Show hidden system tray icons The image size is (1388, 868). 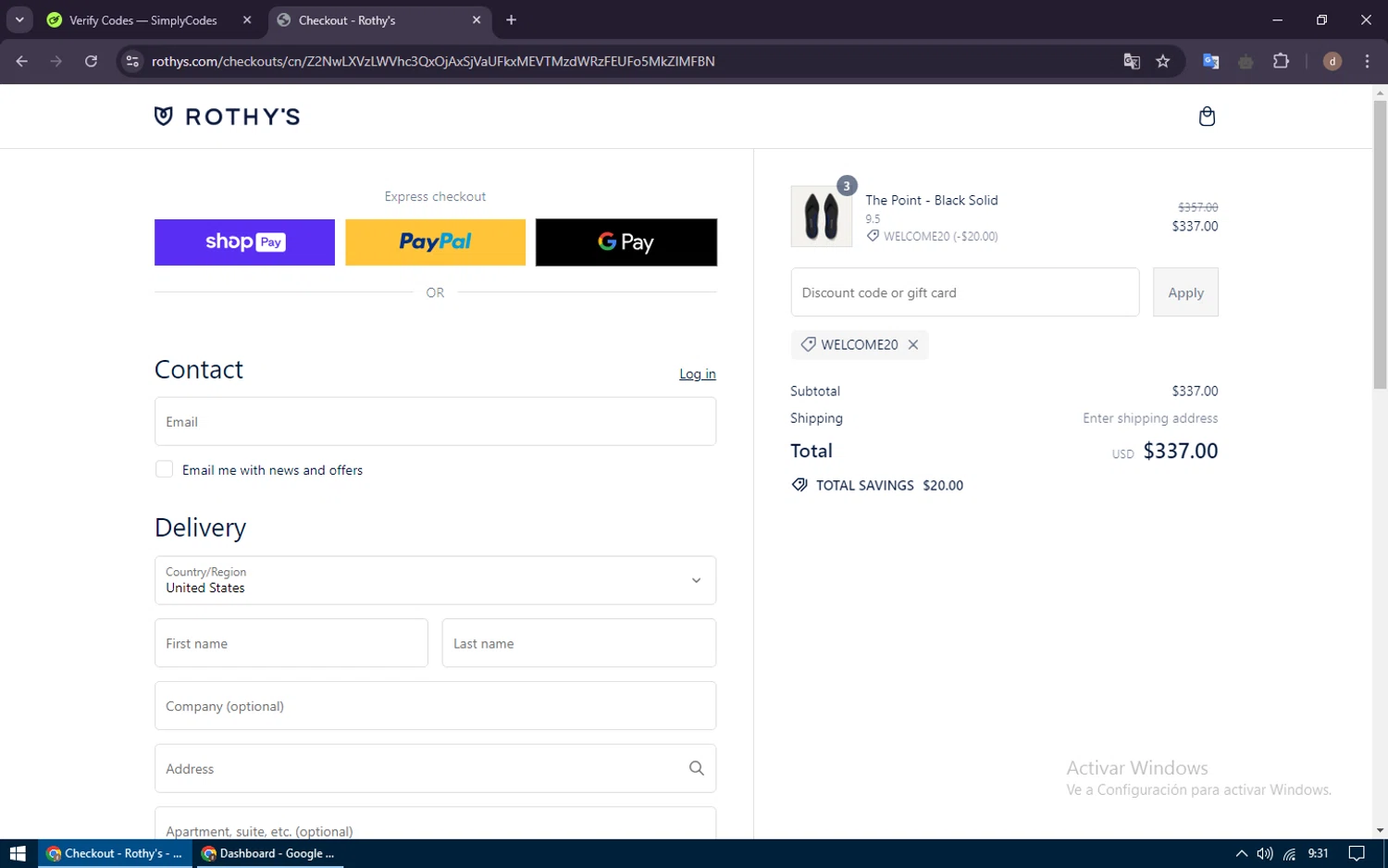coord(1242,853)
